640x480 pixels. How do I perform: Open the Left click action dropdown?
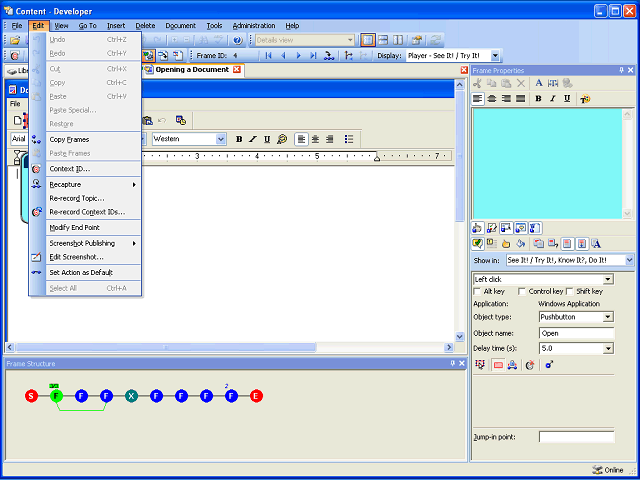(608, 280)
